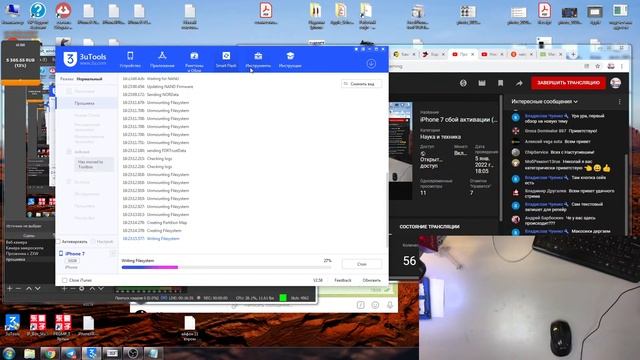Viewport: 640px width, 360px height.
Task: Click the Windows Start button
Action: coord(9,353)
